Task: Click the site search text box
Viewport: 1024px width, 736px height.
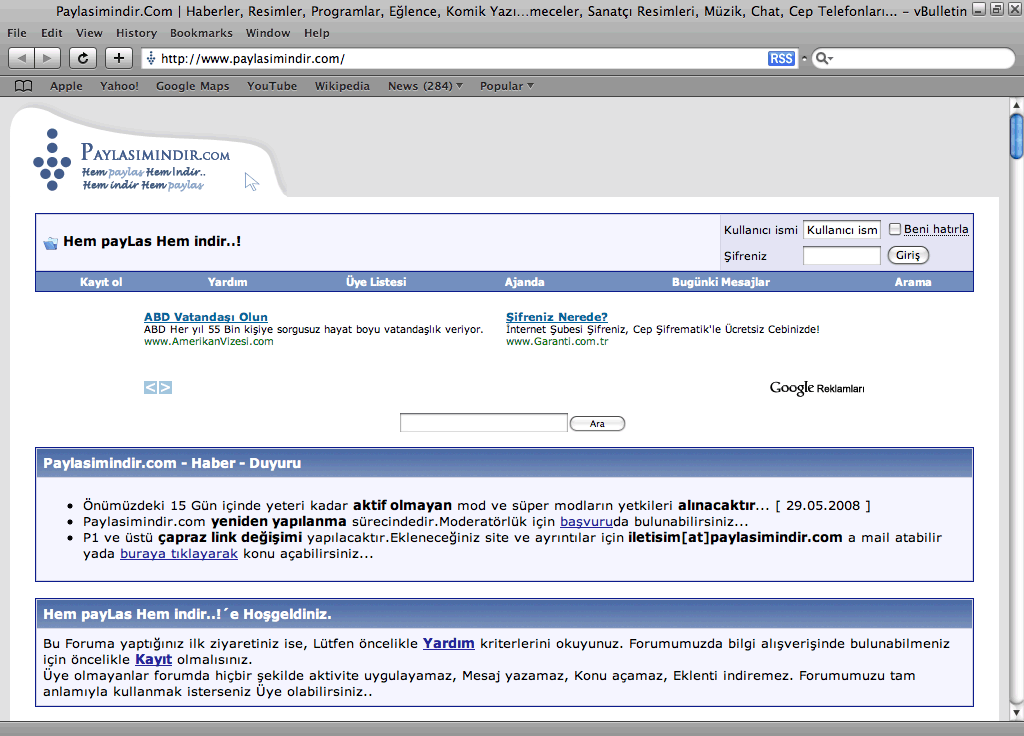Action: [484, 423]
